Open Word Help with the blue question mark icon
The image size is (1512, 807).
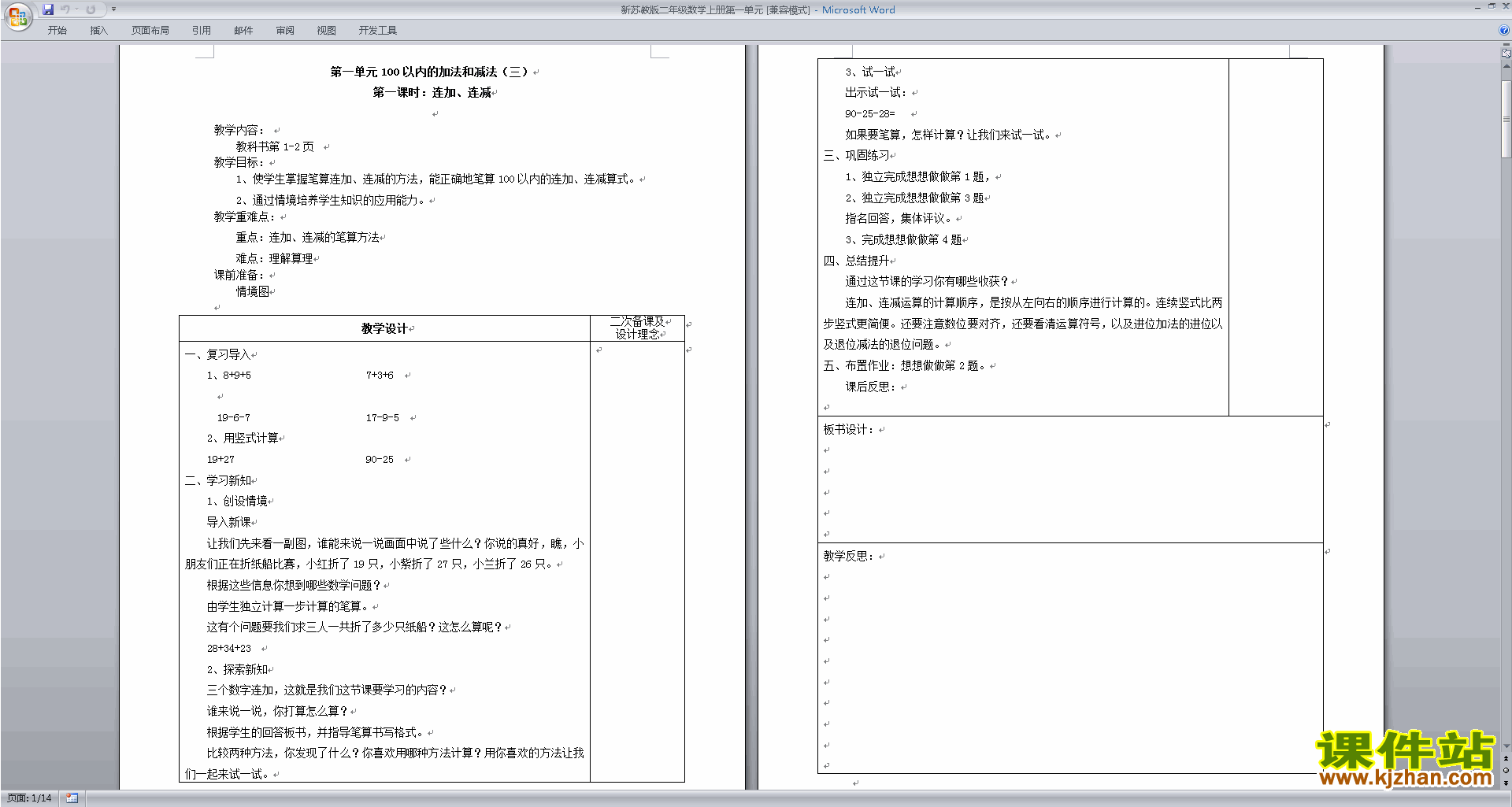tap(1504, 30)
